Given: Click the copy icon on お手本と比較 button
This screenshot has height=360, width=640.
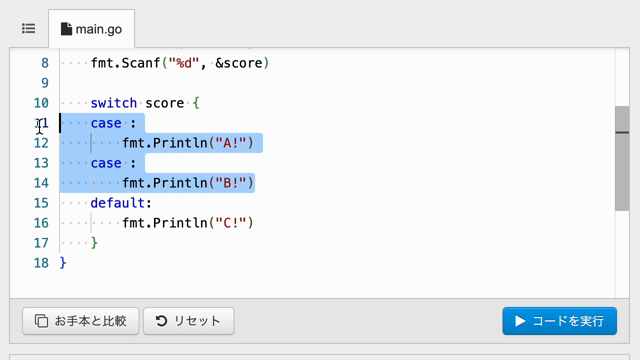Looking at the screenshot, I should pyautogui.click(x=41, y=321).
